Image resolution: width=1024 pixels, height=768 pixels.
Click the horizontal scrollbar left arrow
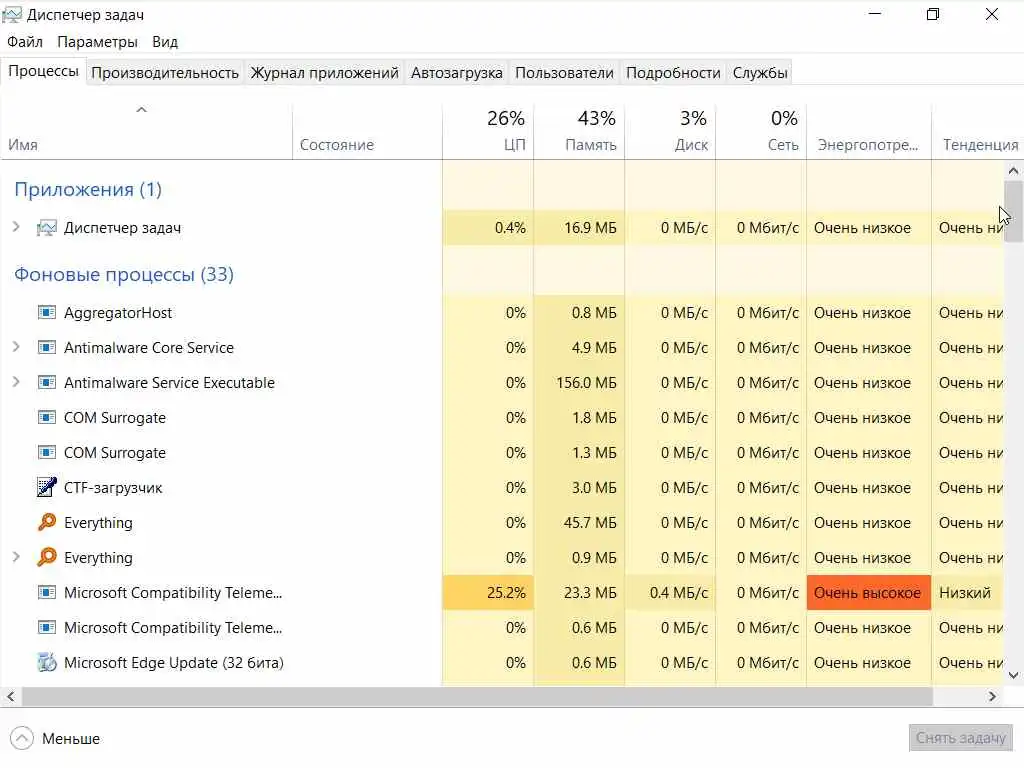click(10, 697)
